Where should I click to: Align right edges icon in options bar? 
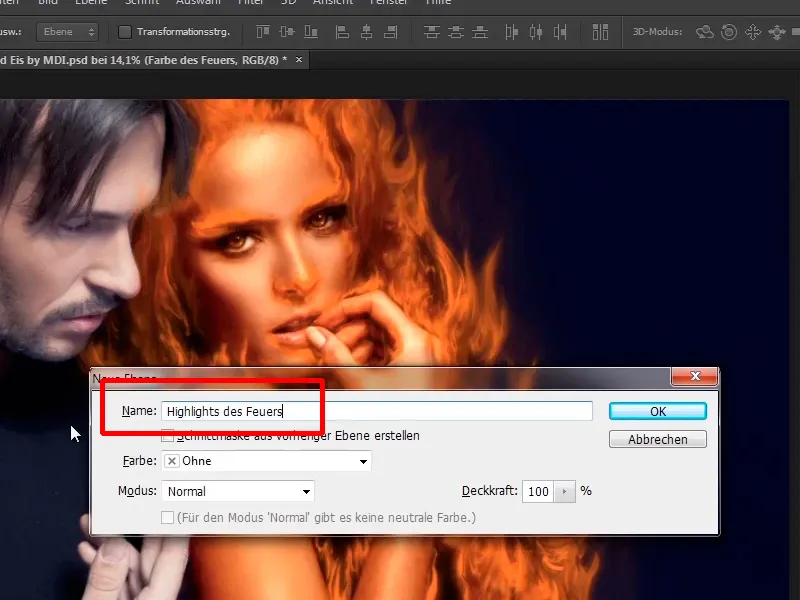pyautogui.click(x=391, y=32)
